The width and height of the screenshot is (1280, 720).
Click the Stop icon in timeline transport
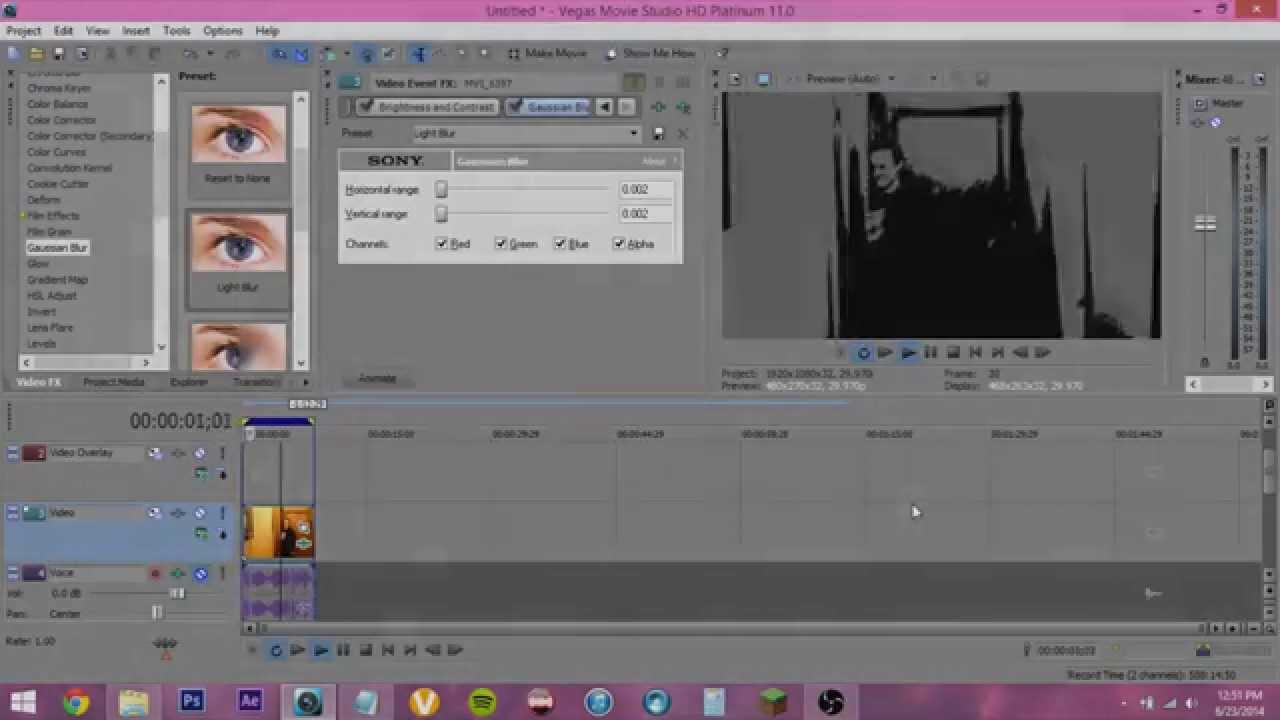tap(365, 650)
